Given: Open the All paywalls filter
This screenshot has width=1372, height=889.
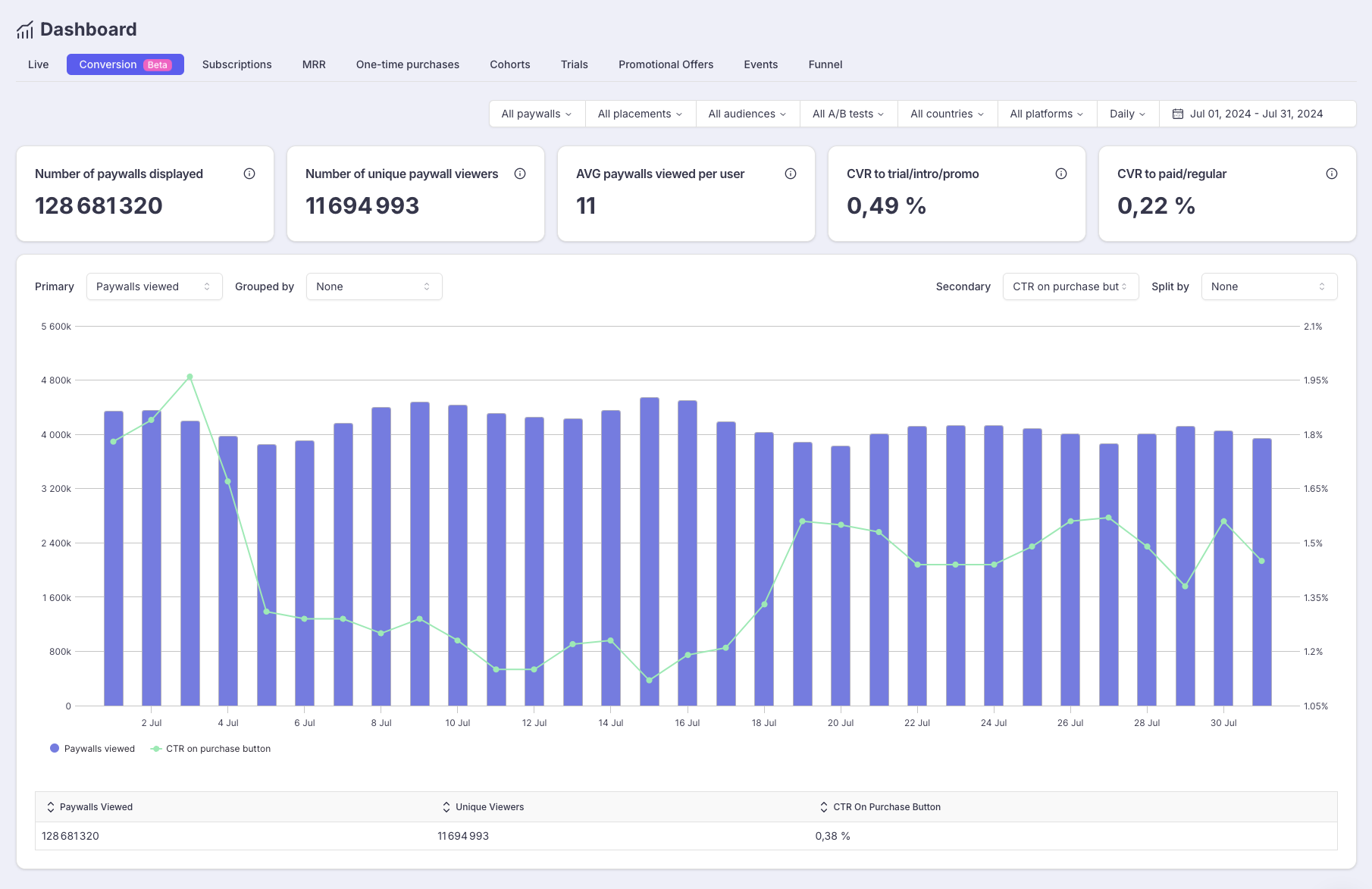Looking at the screenshot, I should 537,114.
